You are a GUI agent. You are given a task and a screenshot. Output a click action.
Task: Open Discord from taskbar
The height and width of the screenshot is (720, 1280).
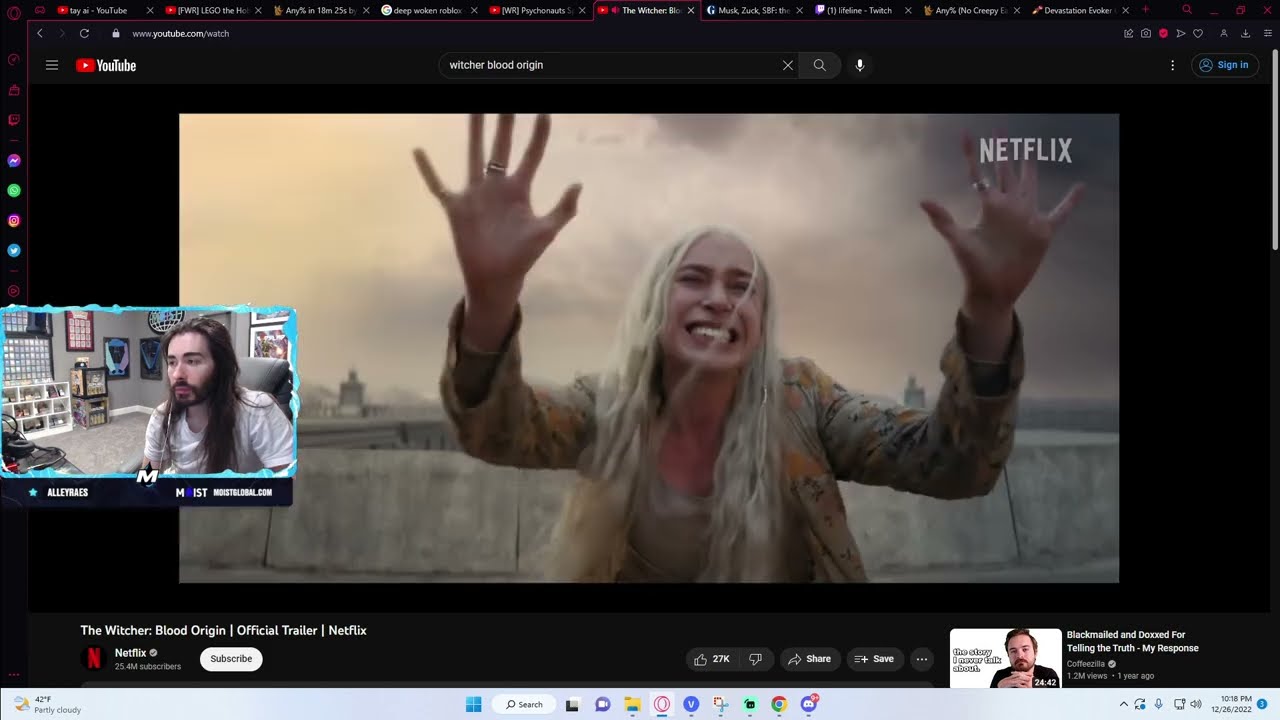pyautogui.click(x=809, y=704)
